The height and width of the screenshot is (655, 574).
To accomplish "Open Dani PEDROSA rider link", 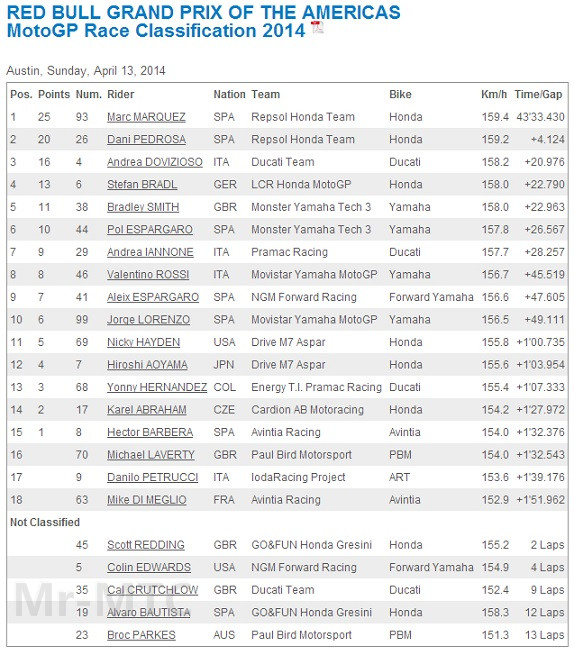I will (x=146, y=140).
